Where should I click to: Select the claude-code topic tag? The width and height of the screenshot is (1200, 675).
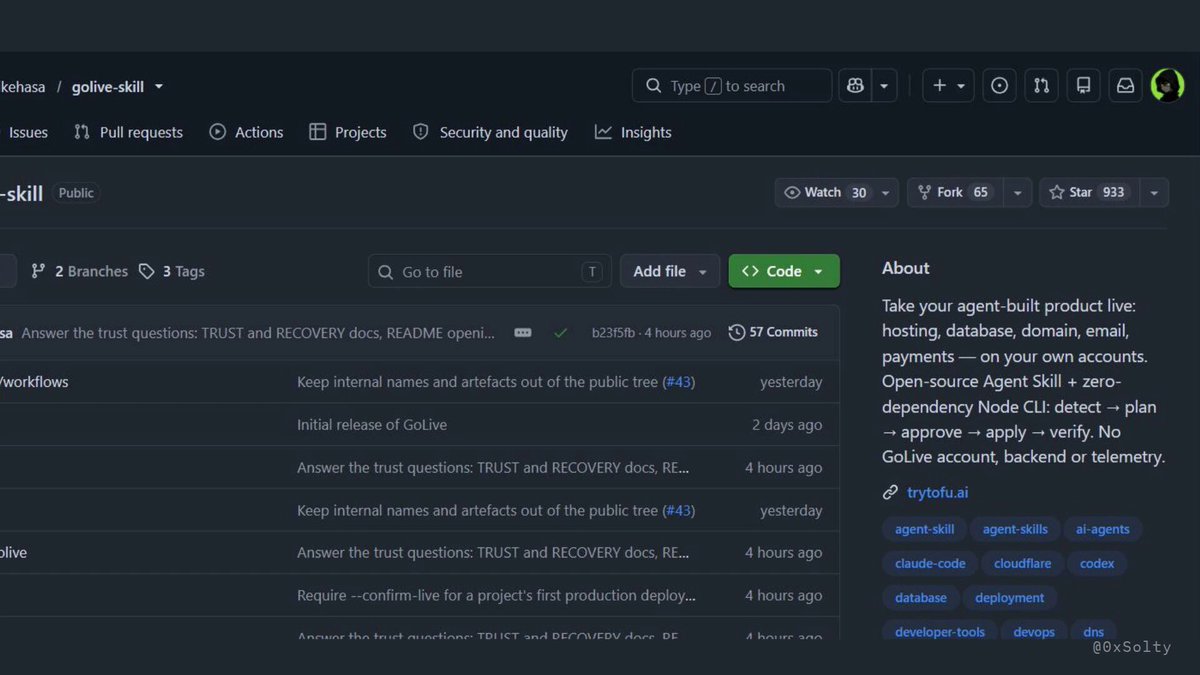[x=930, y=563]
